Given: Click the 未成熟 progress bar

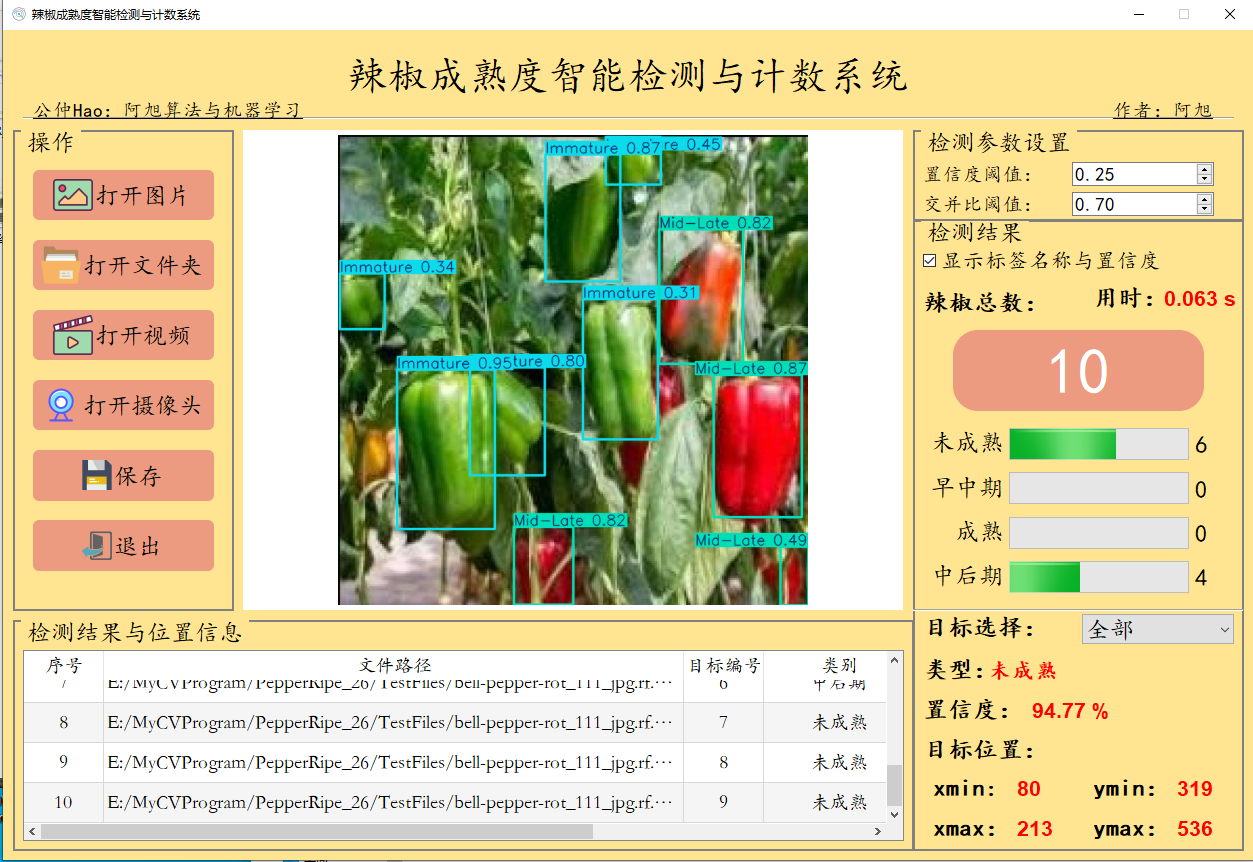Looking at the screenshot, I should (x=1098, y=444).
